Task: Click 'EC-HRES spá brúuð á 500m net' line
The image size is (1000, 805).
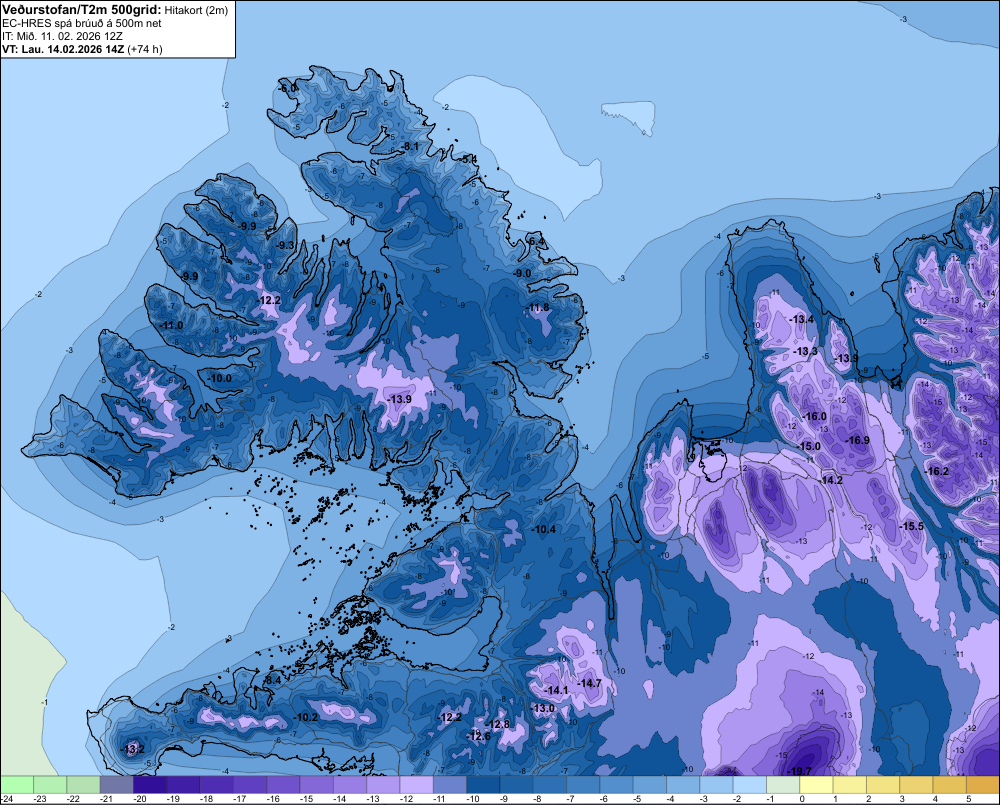Action: (x=82, y=24)
